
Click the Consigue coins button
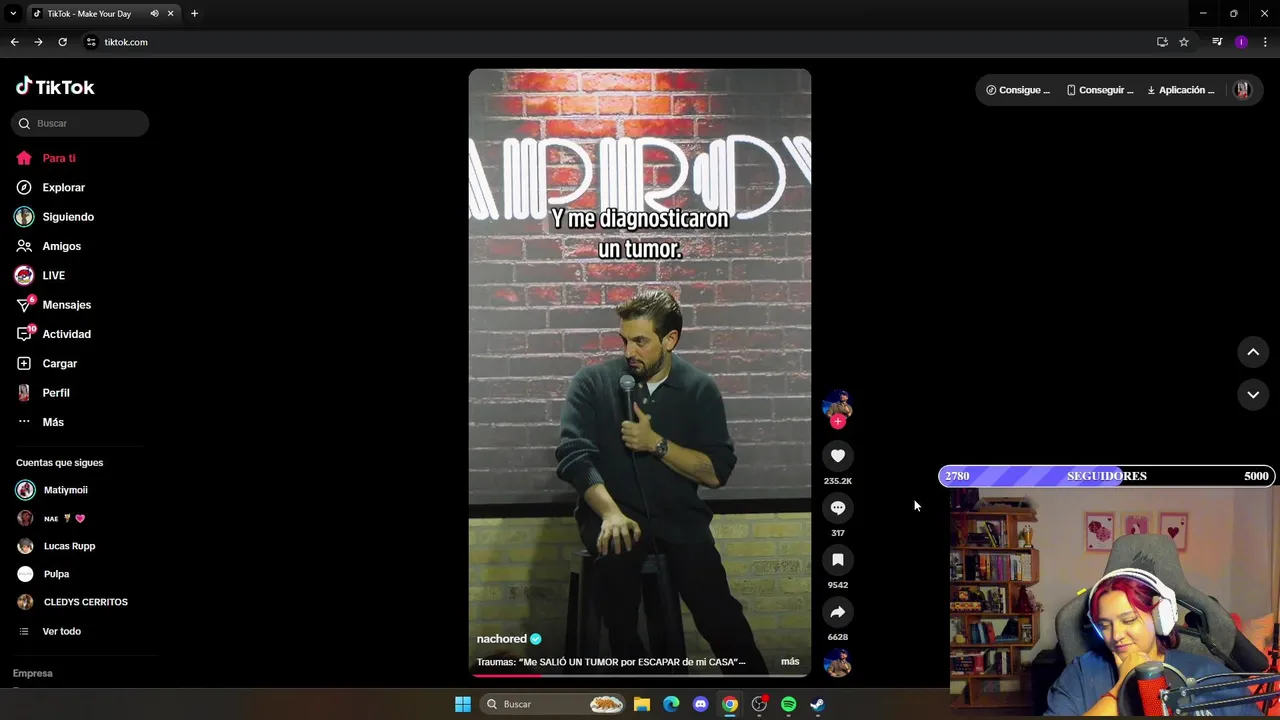(1018, 90)
